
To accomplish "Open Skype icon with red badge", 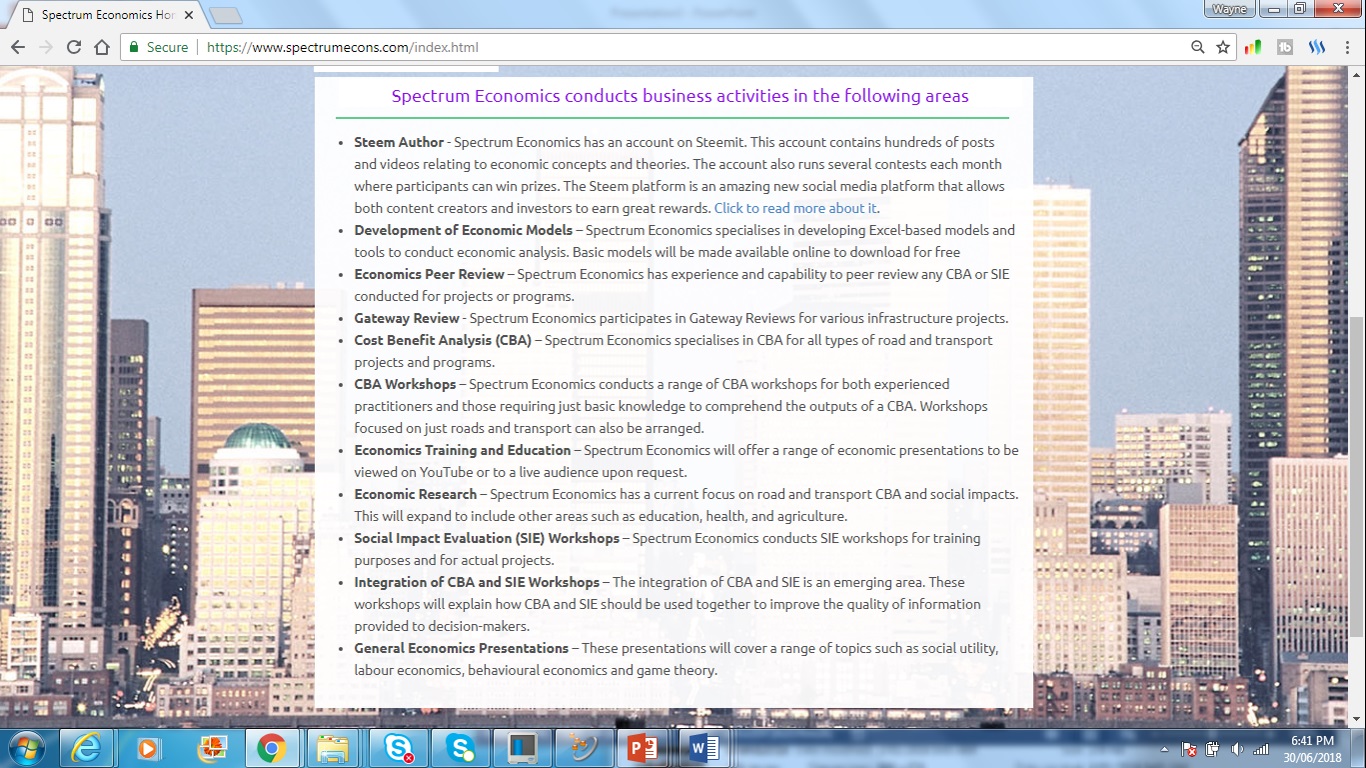I will point(397,748).
